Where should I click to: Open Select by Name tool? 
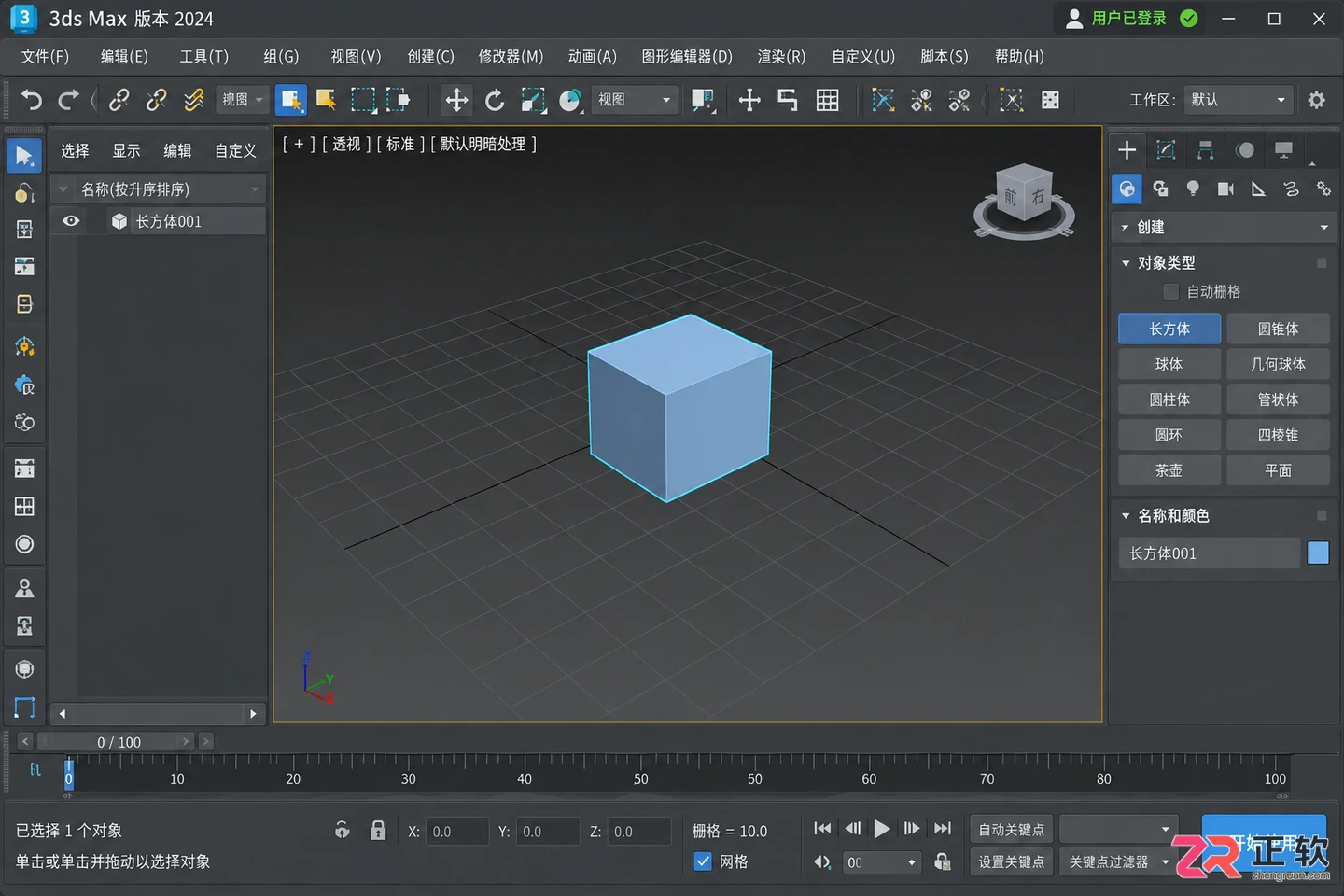326,100
